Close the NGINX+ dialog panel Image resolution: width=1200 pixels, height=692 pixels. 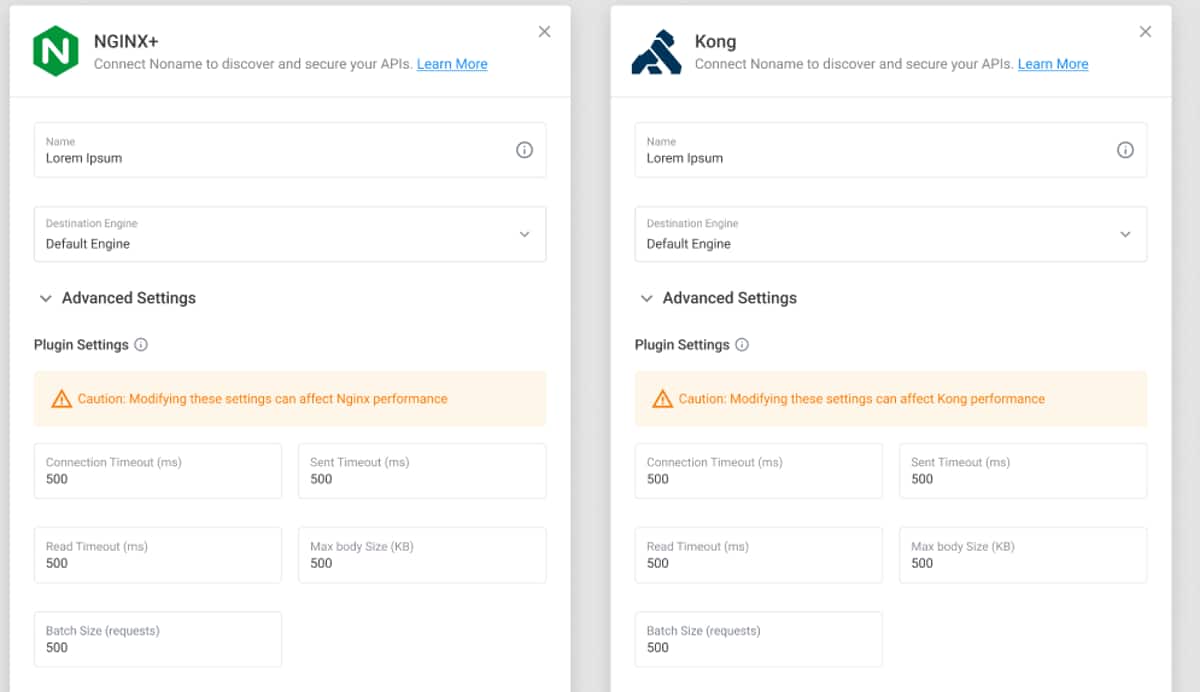[544, 32]
